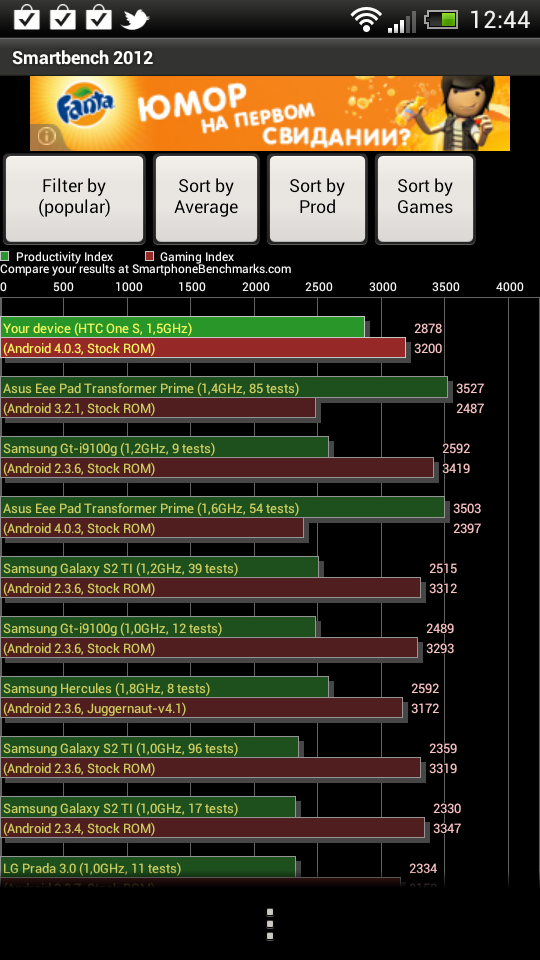The height and width of the screenshot is (960, 540).
Task: Tap the Twitter bird status icon
Action: coord(135,20)
